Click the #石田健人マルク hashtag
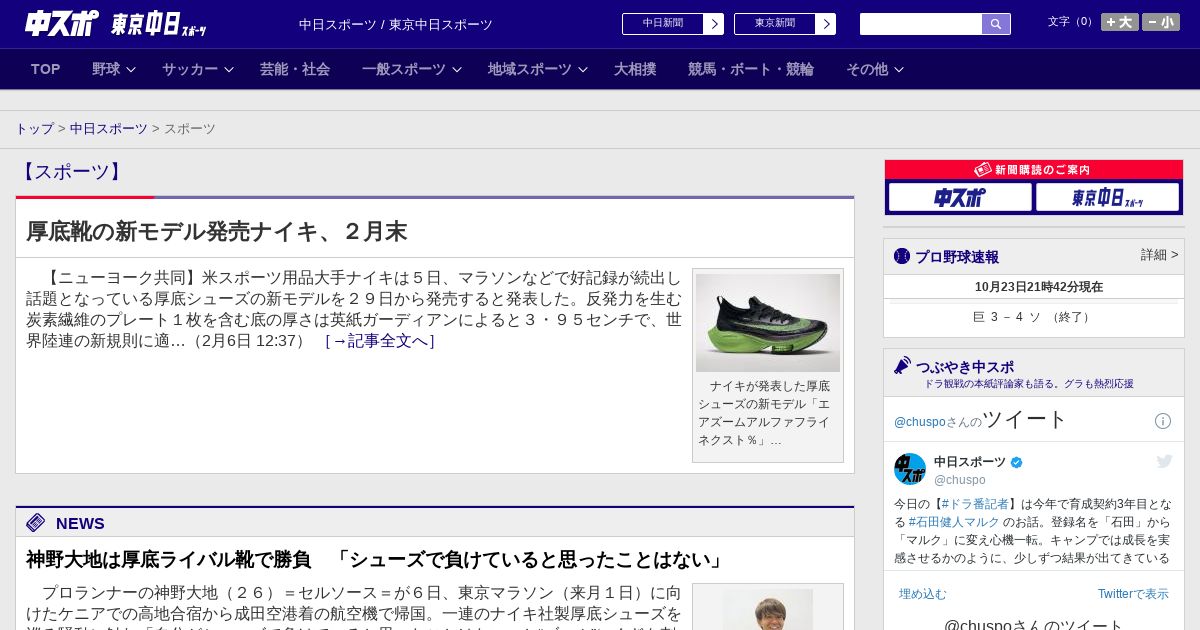 954,522
